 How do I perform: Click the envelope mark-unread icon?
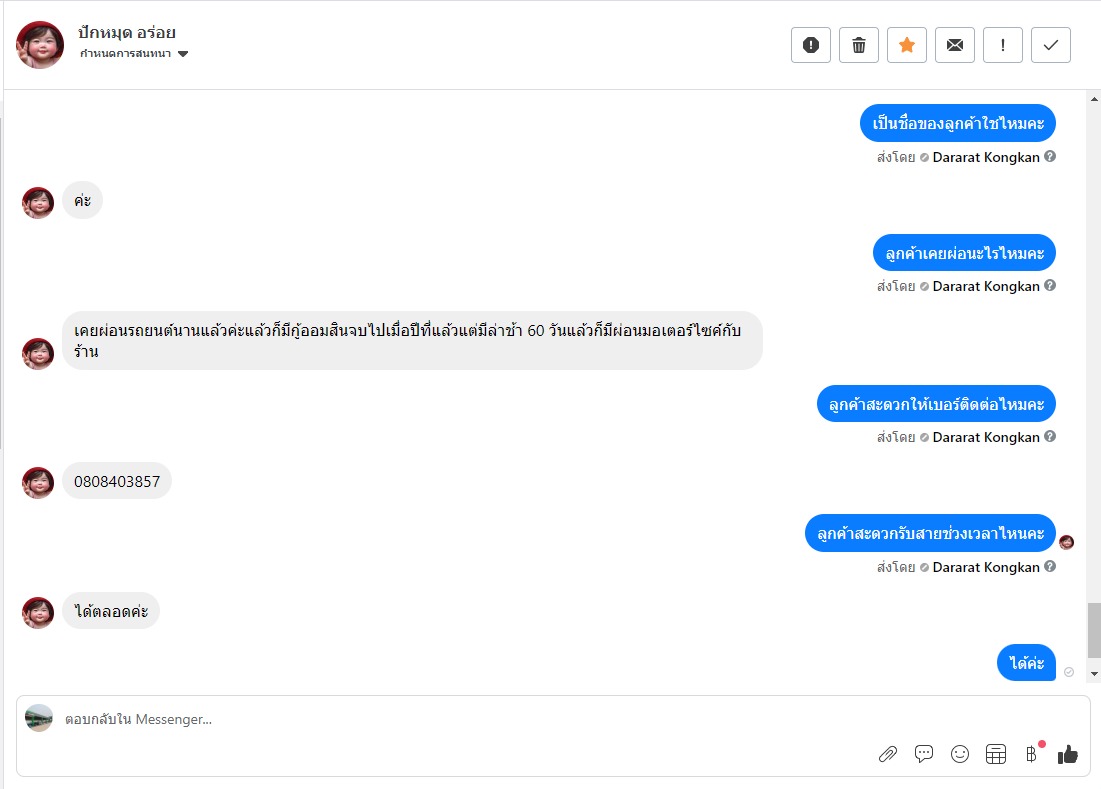click(955, 45)
